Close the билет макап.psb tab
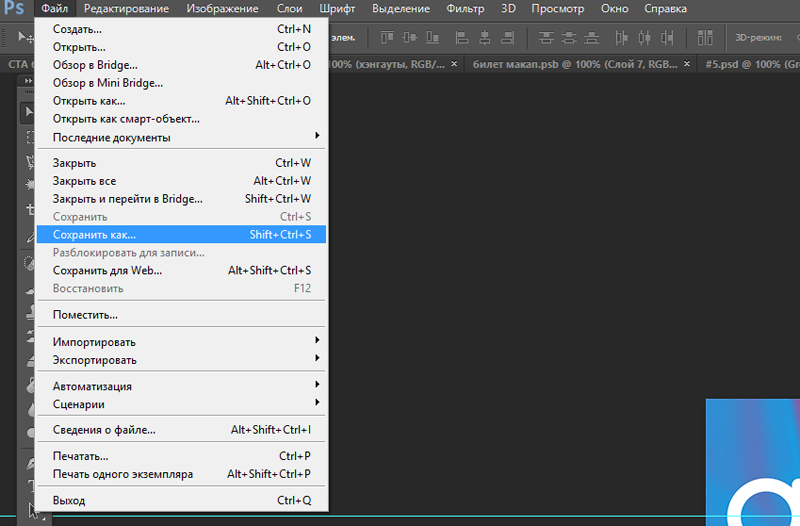 [x=687, y=64]
